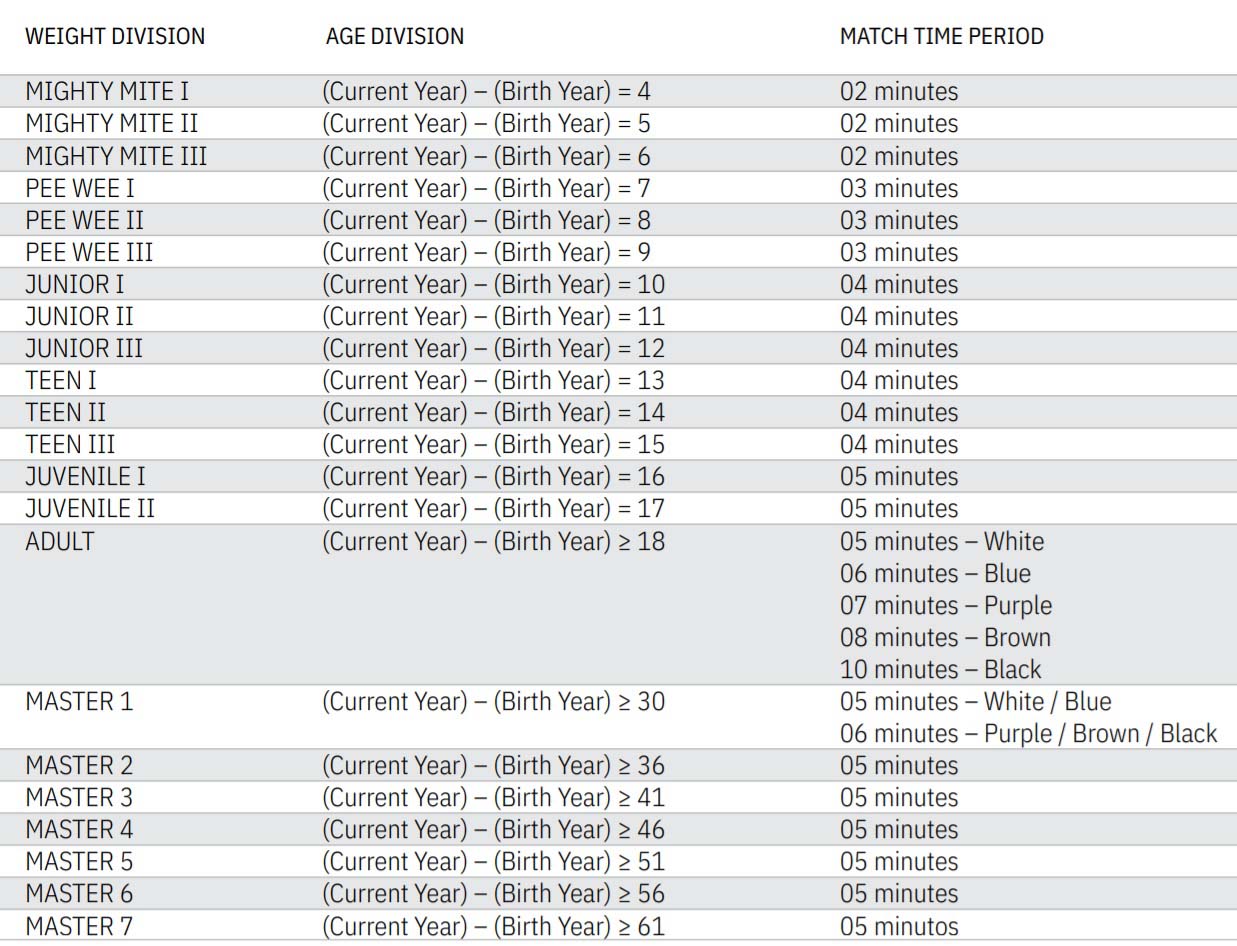The width and height of the screenshot is (1237, 946).
Task: Click the age formula ending in ≥ 18
Action: (493, 541)
